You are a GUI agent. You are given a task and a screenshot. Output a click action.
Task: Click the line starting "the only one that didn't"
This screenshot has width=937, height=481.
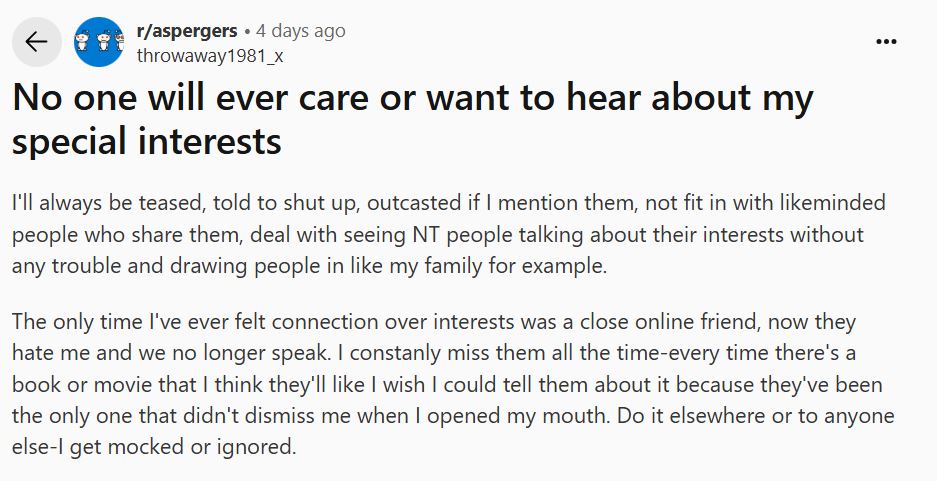pyautogui.click(x=453, y=416)
